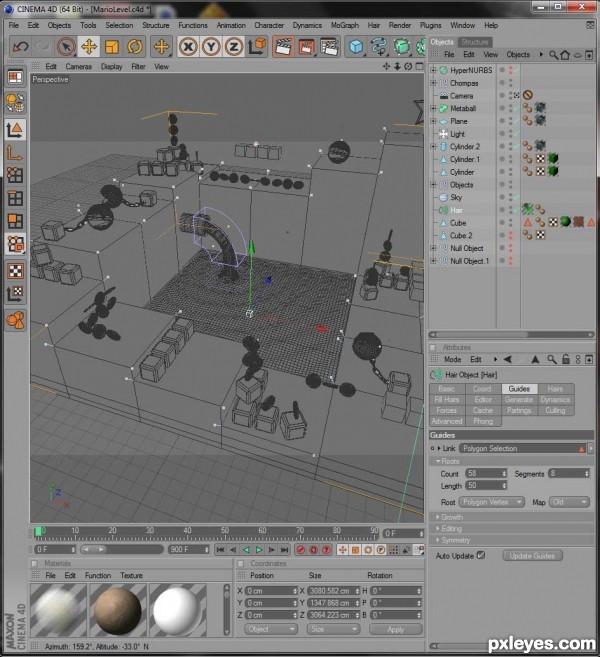Click the viewport layout icon in left palette
The image size is (600, 657).
[16, 78]
